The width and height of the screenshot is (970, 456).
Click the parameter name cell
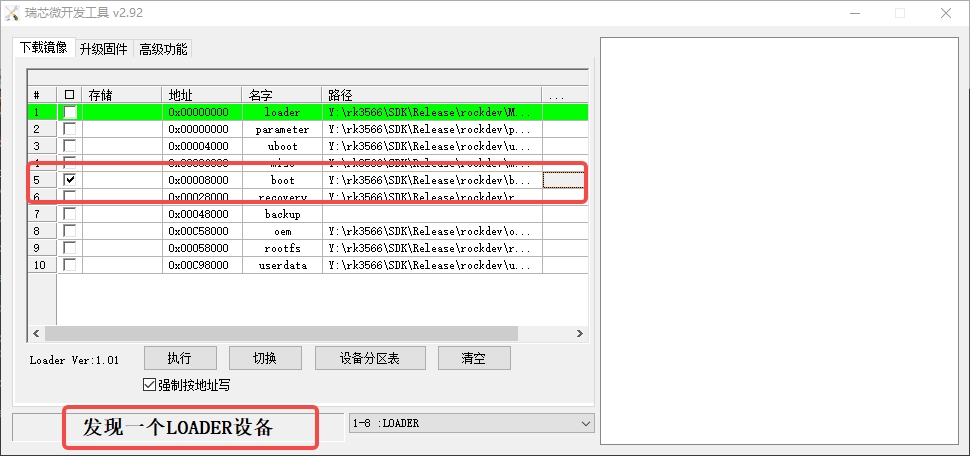[282, 129]
